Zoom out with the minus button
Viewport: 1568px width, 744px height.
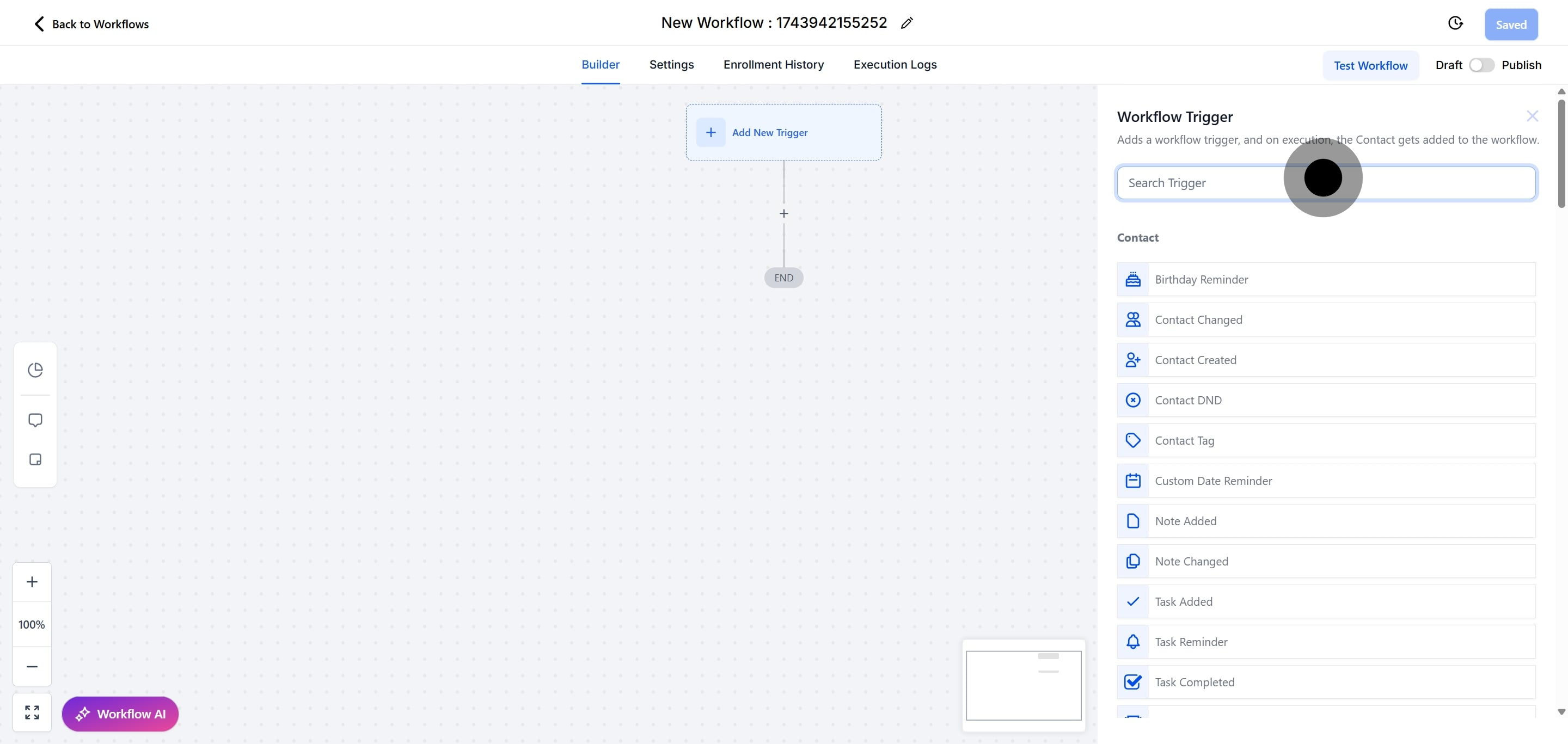(32, 667)
